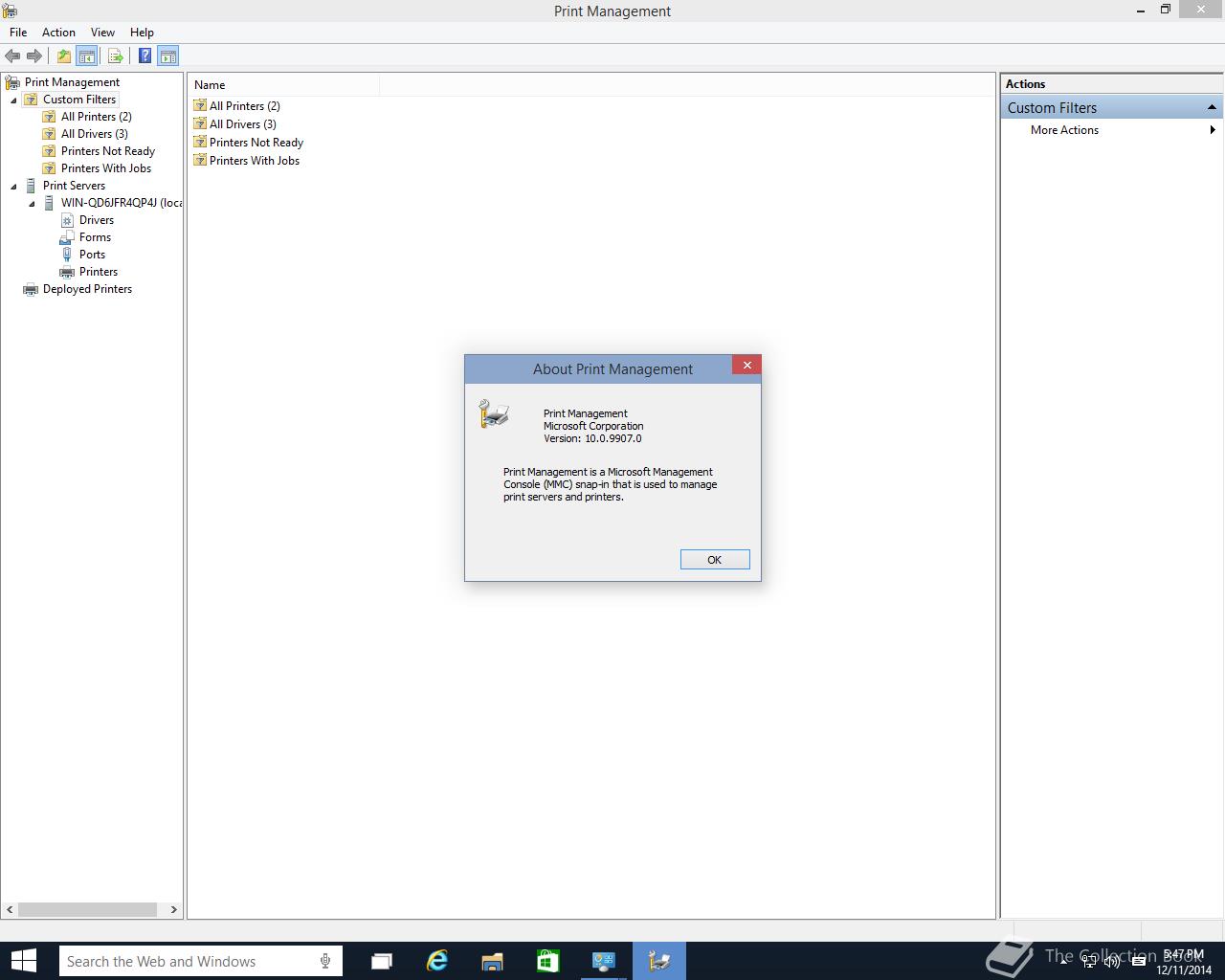Screen dimensions: 1225x980
Task: Click the tree pane horizontal scrollbar thumb
Action: tap(87, 909)
